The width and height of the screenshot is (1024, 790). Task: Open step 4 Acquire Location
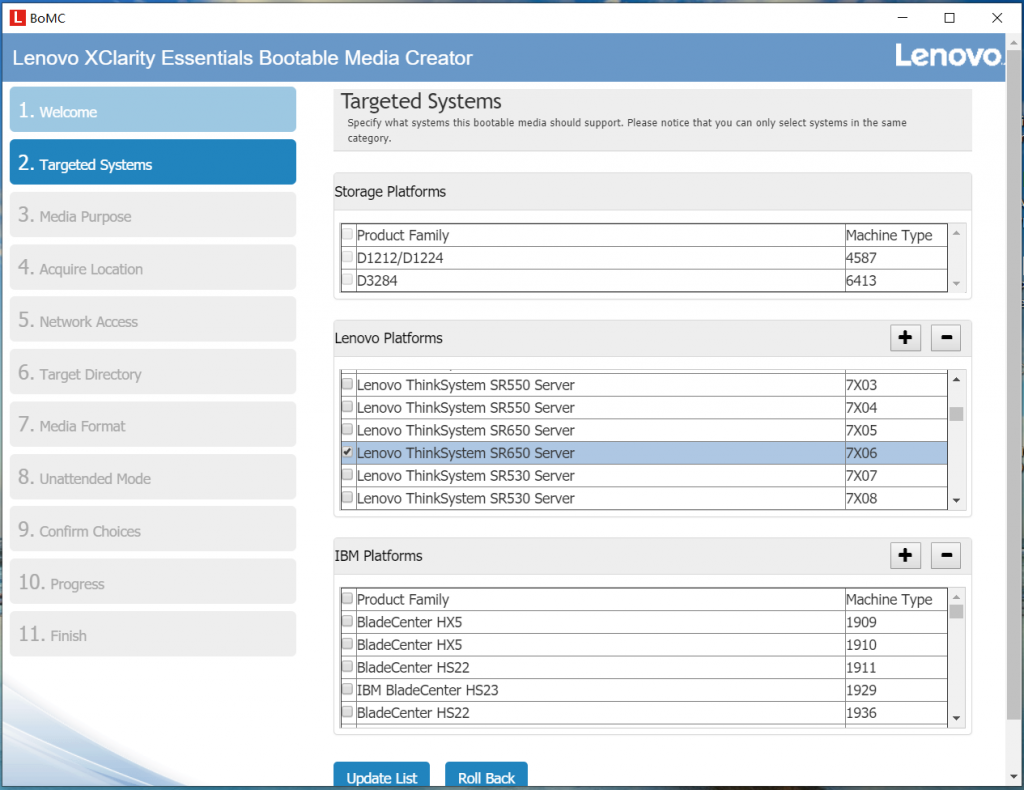(153, 267)
